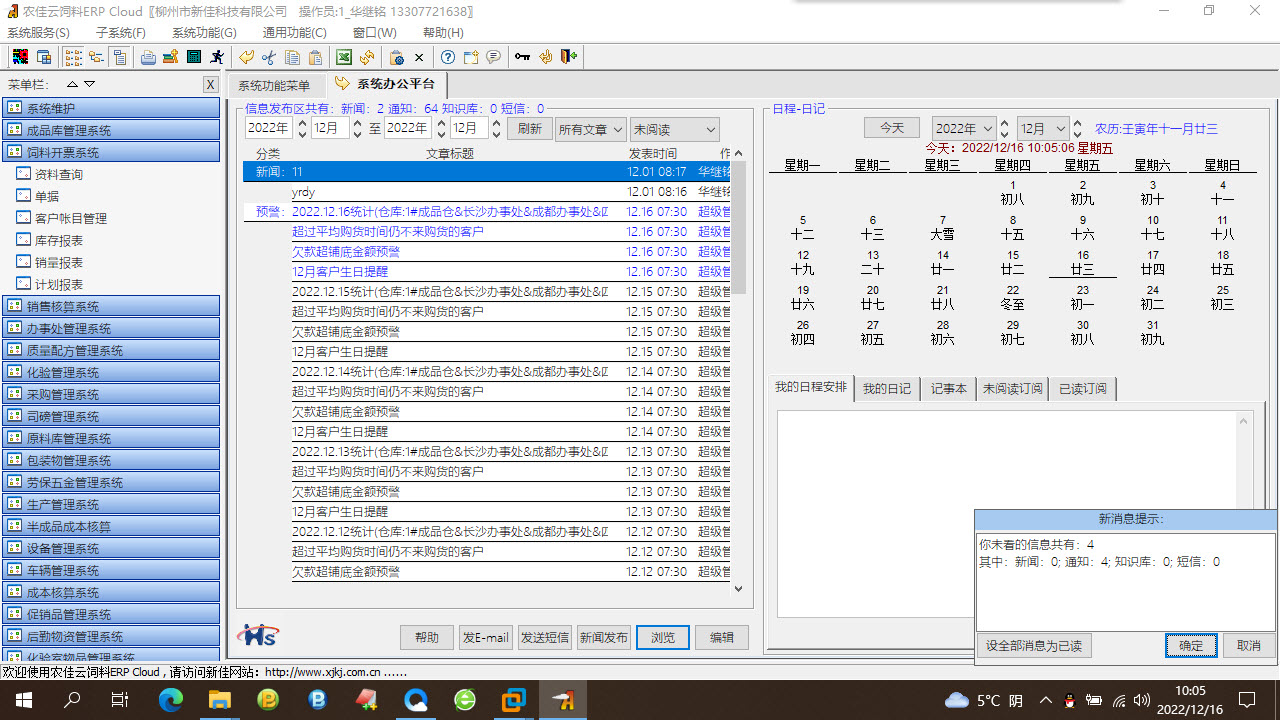Switch to 未阅读订阅 tab
Image resolution: width=1280 pixels, height=720 pixels.
pyautogui.click(x=1012, y=388)
